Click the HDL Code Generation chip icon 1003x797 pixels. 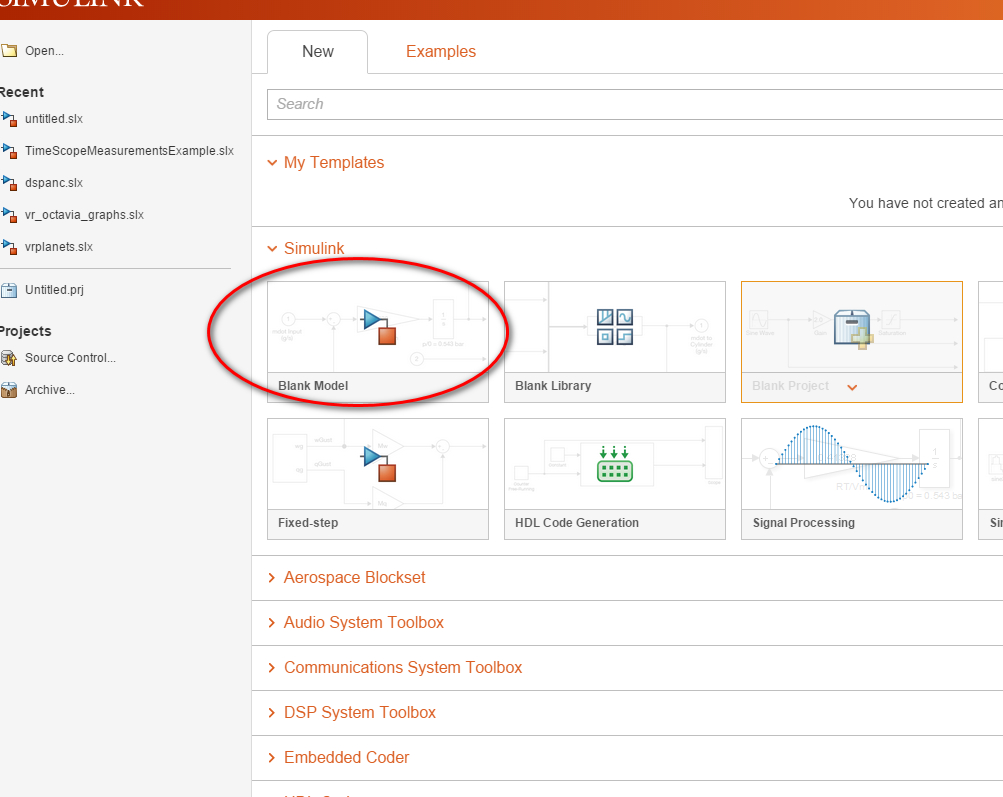pyautogui.click(x=615, y=464)
